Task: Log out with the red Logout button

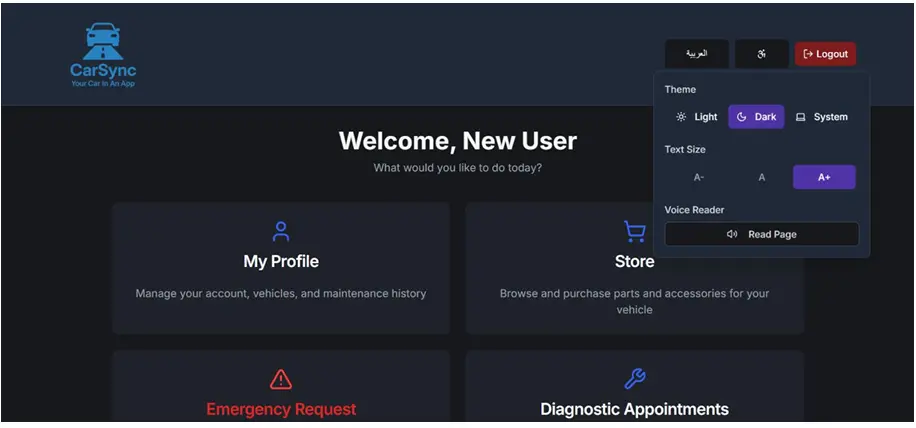Action: (825, 54)
